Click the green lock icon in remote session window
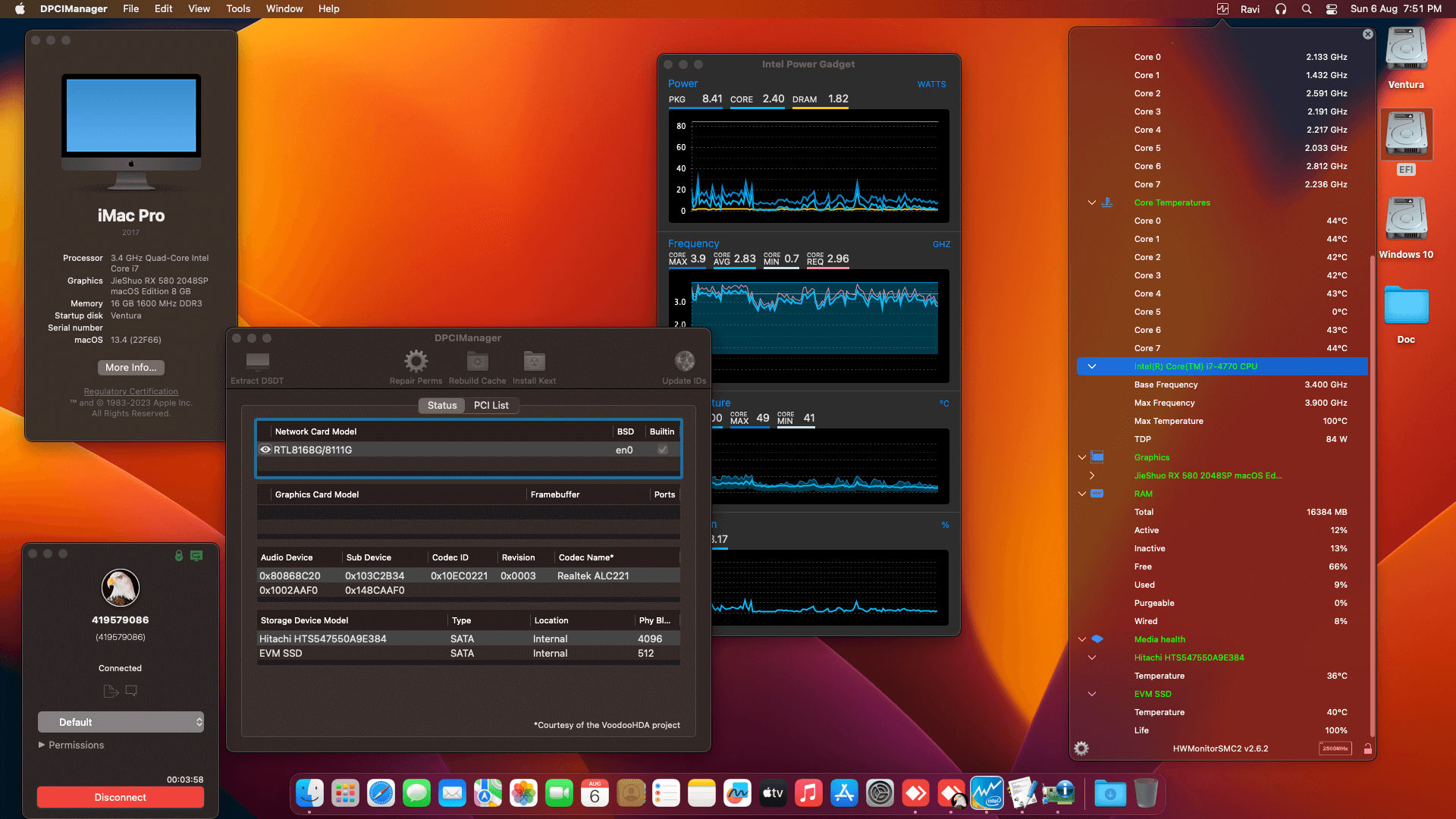Image resolution: width=1456 pixels, height=819 pixels. [179, 556]
